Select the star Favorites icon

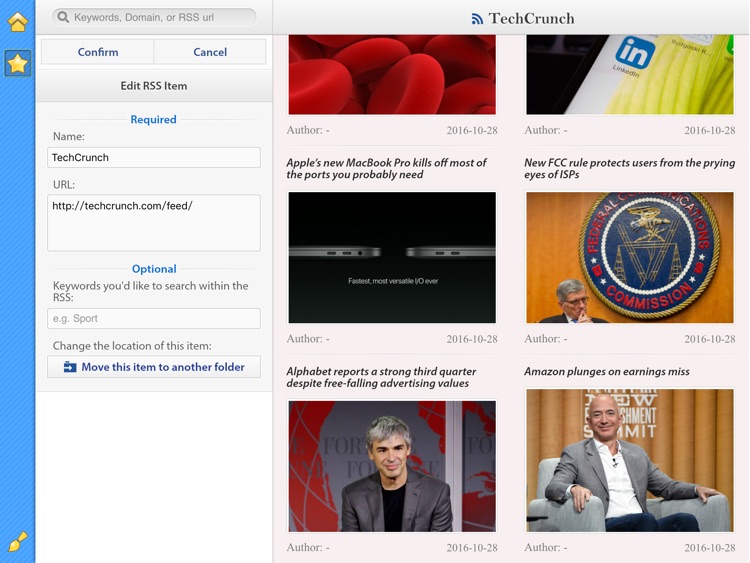(18, 63)
